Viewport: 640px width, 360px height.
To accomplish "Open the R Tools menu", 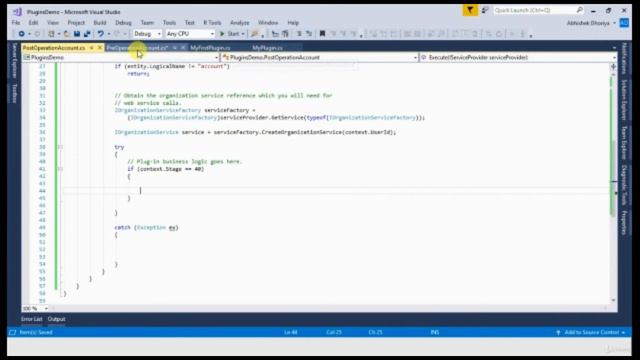I will (x=212, y=23).
